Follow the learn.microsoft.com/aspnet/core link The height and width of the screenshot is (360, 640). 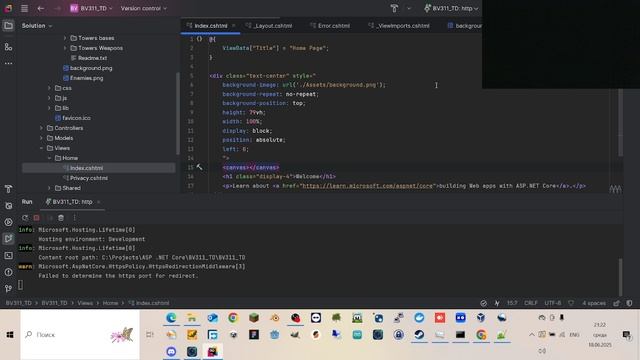coord(367,186)
